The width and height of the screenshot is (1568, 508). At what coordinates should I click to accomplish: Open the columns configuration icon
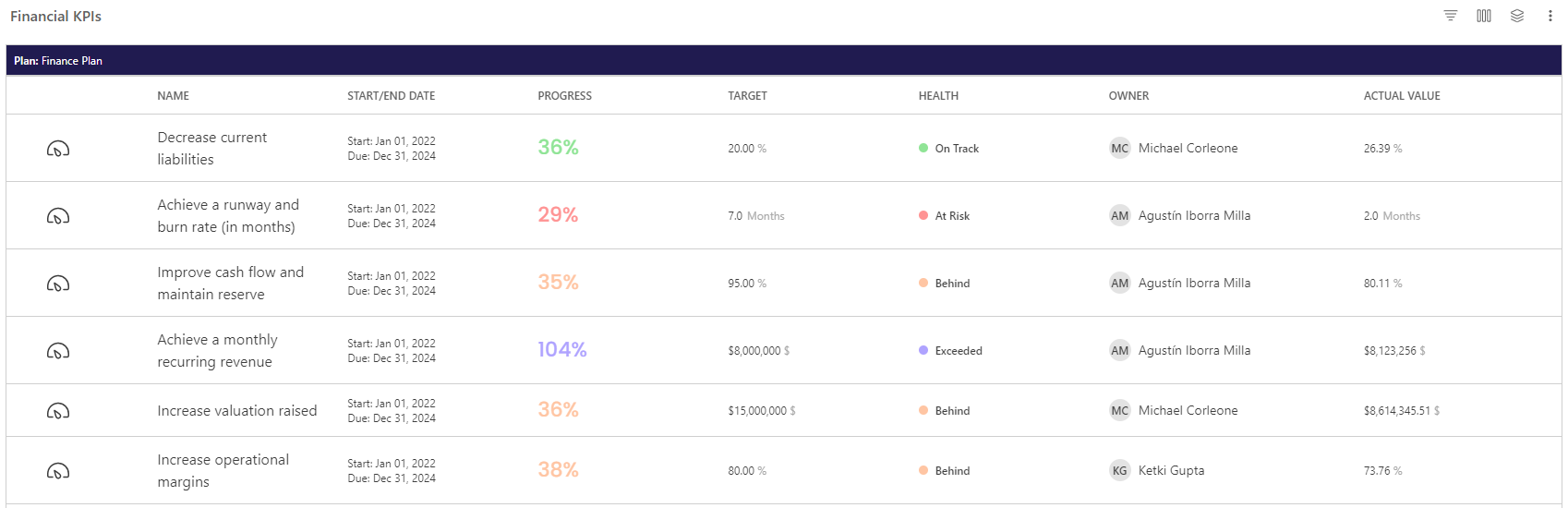(x=1484, y=16)
